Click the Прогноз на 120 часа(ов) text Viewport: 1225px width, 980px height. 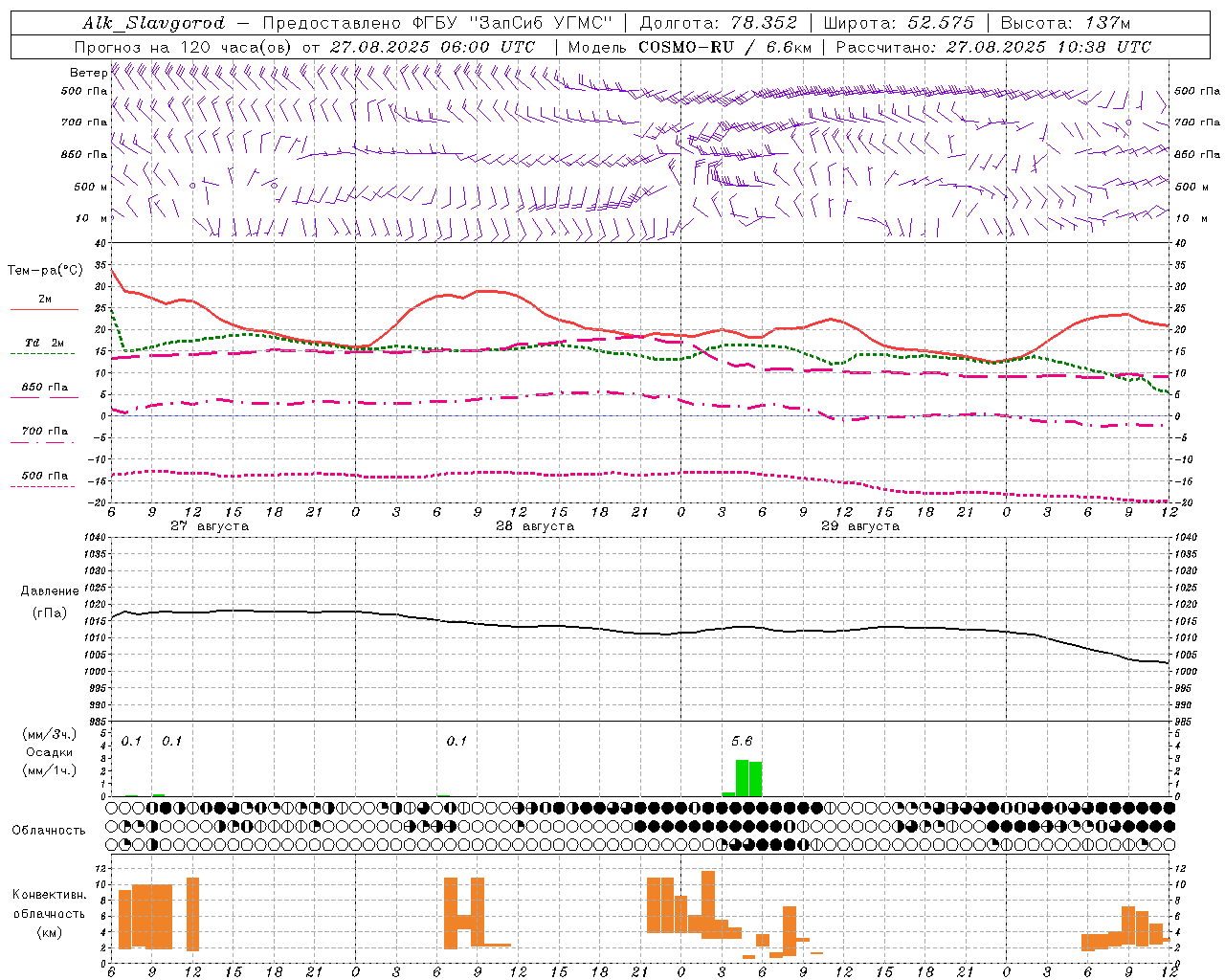click(184, 47)
